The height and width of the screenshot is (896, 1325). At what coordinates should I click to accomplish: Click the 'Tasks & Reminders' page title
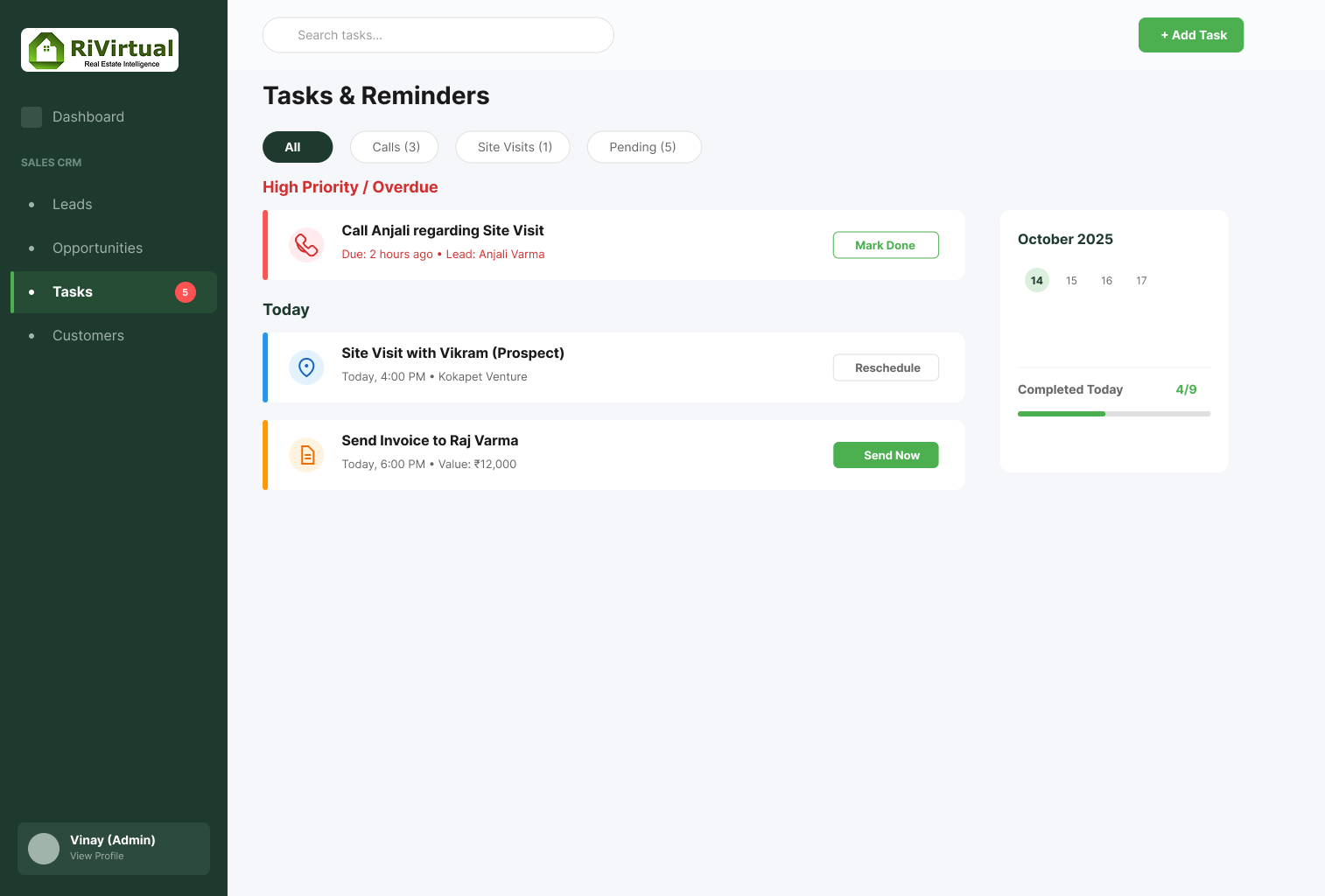376,95
